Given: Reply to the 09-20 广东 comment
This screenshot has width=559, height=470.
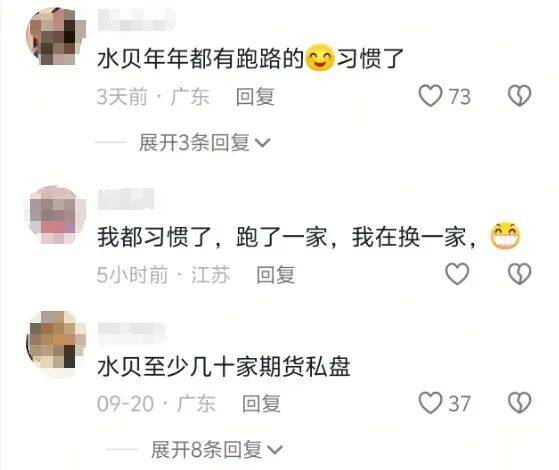Looking at the screenshot, I should (261, 404).
